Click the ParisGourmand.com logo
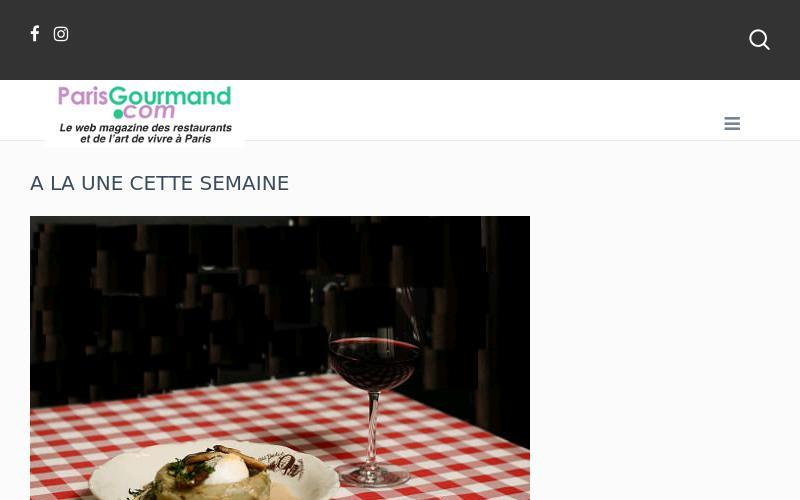The image size is (800, 500). pos(145,115)
